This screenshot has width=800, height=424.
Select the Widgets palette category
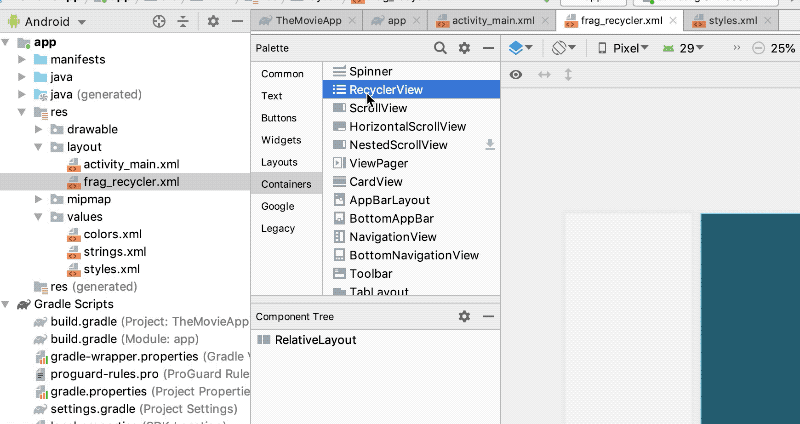[281, 140]
